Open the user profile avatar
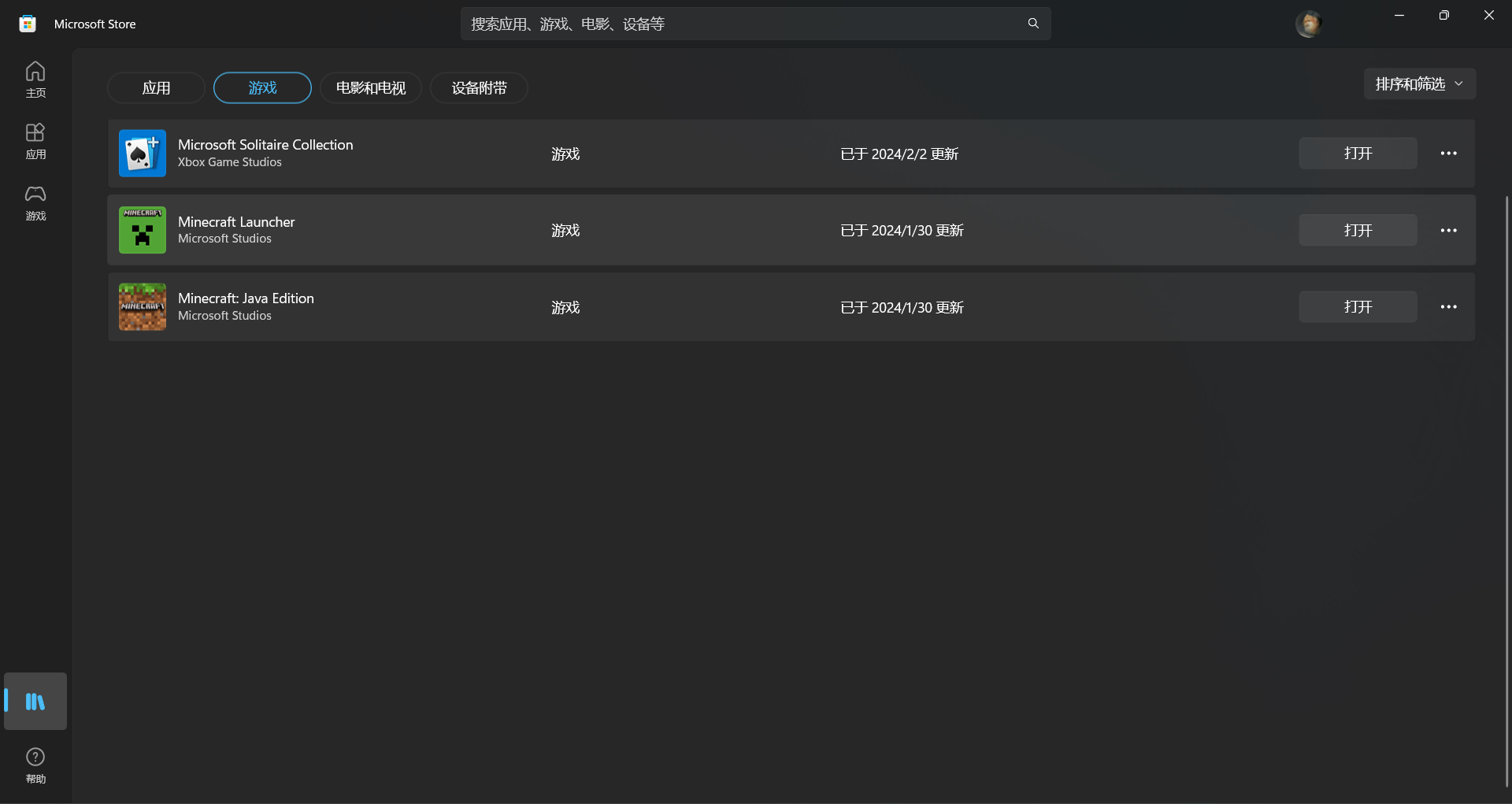The image size is (1512, 804). click(x=1308, y=24)
